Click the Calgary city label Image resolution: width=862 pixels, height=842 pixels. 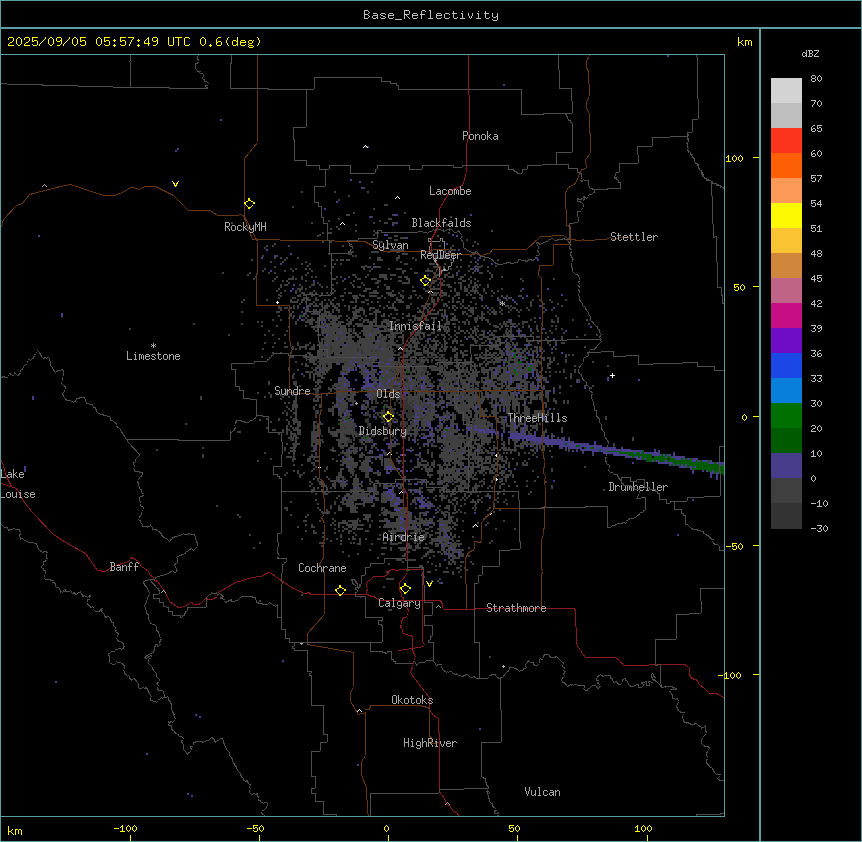tap(399, 603)
